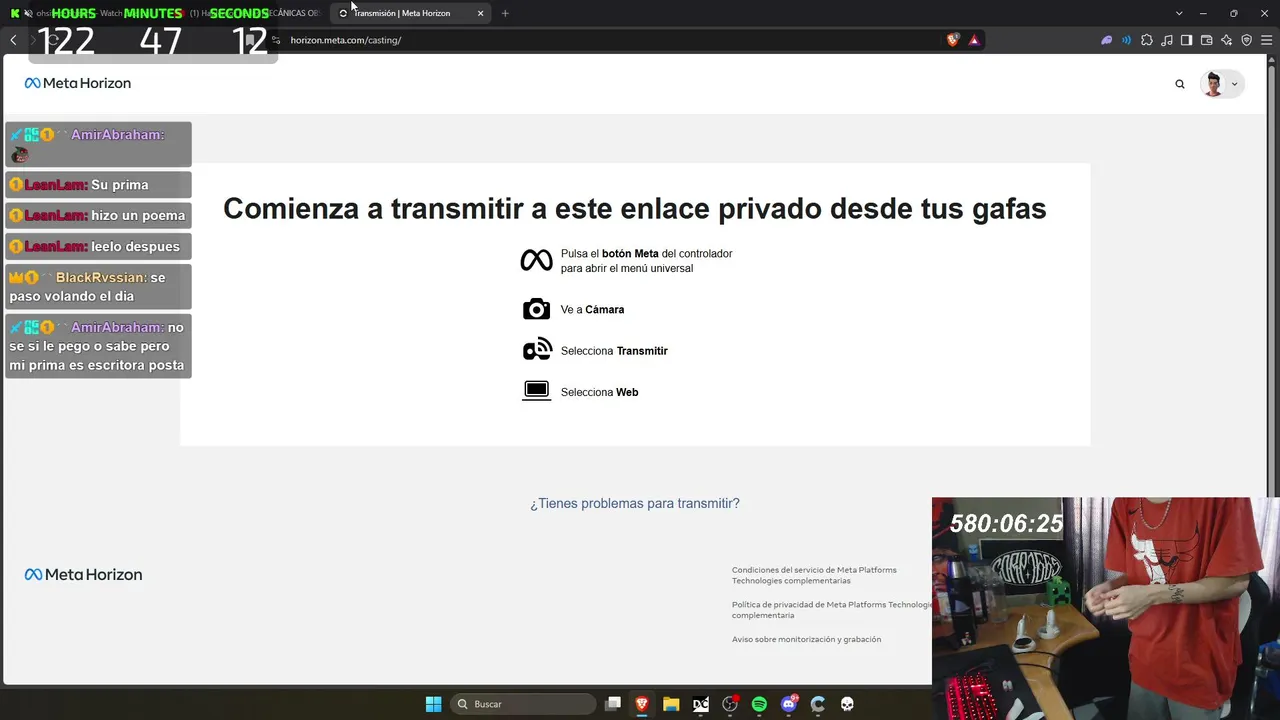Click the taskbar Buscar search box
The image size is (1280, 720).
[523, 704]
